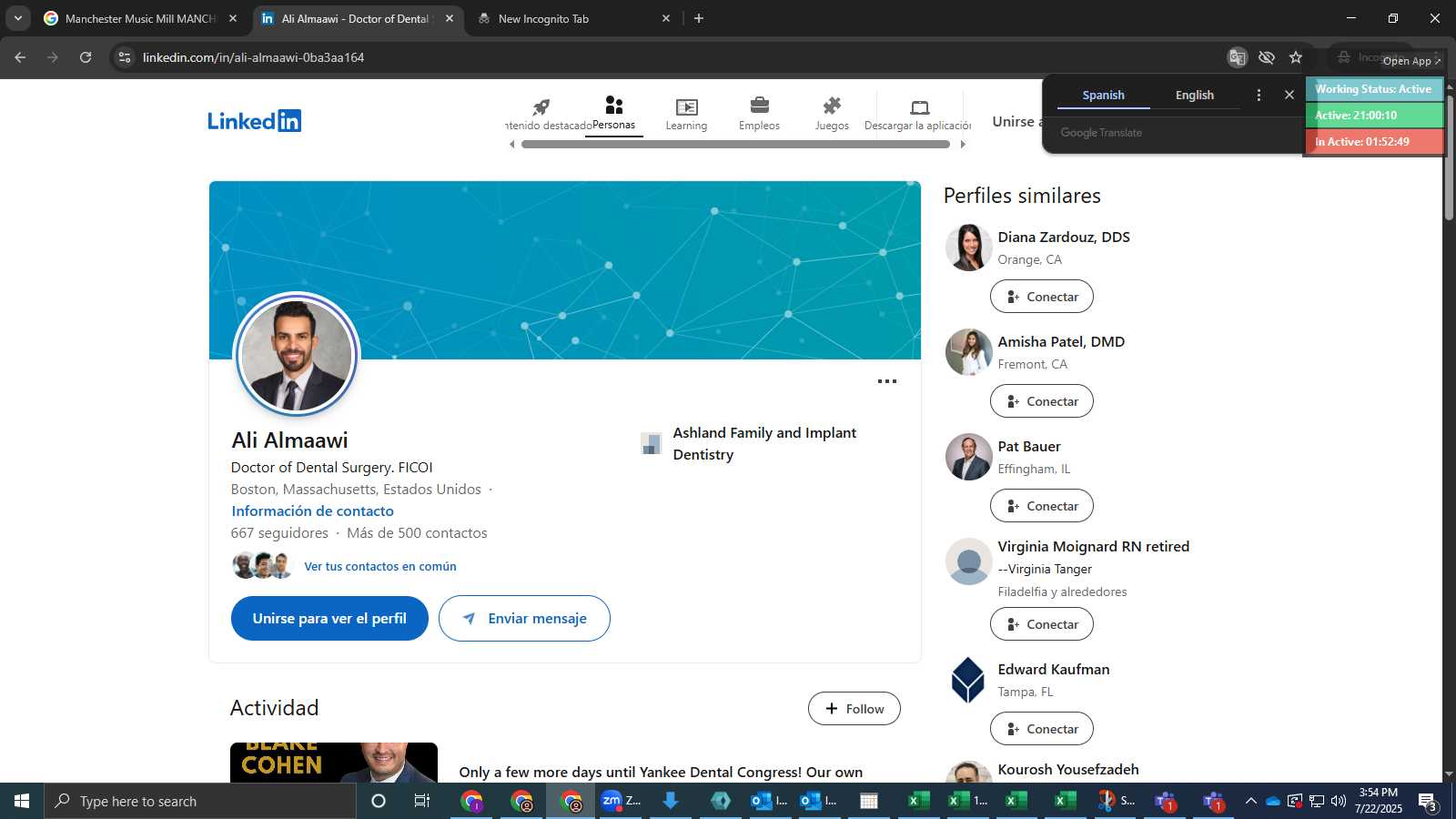The image size is (1456, 819).
Task: Bookmark this page with star icon
Action: point(1296,57)
